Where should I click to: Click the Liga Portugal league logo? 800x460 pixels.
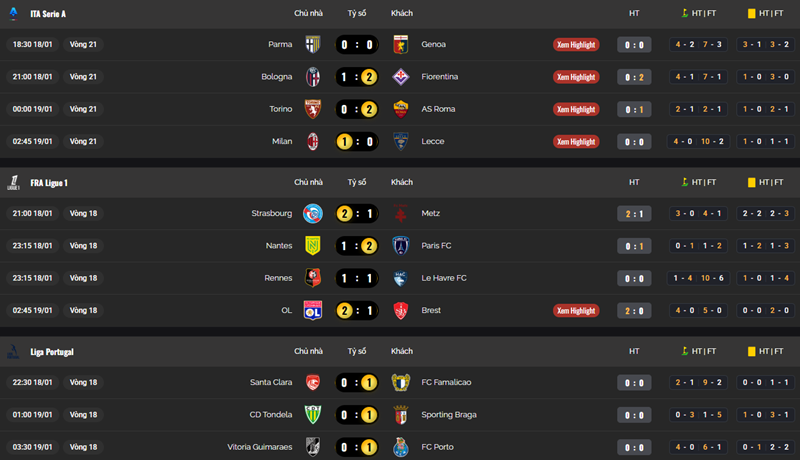(13, 351)
